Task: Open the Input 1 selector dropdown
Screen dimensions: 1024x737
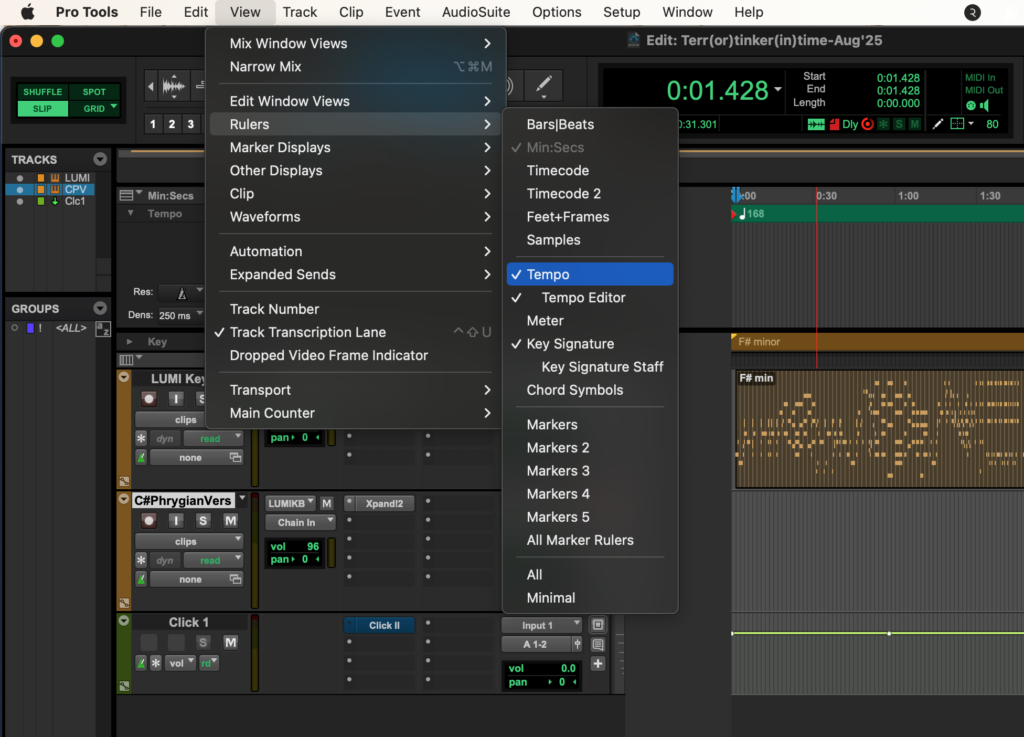Action: click(541, 625)
